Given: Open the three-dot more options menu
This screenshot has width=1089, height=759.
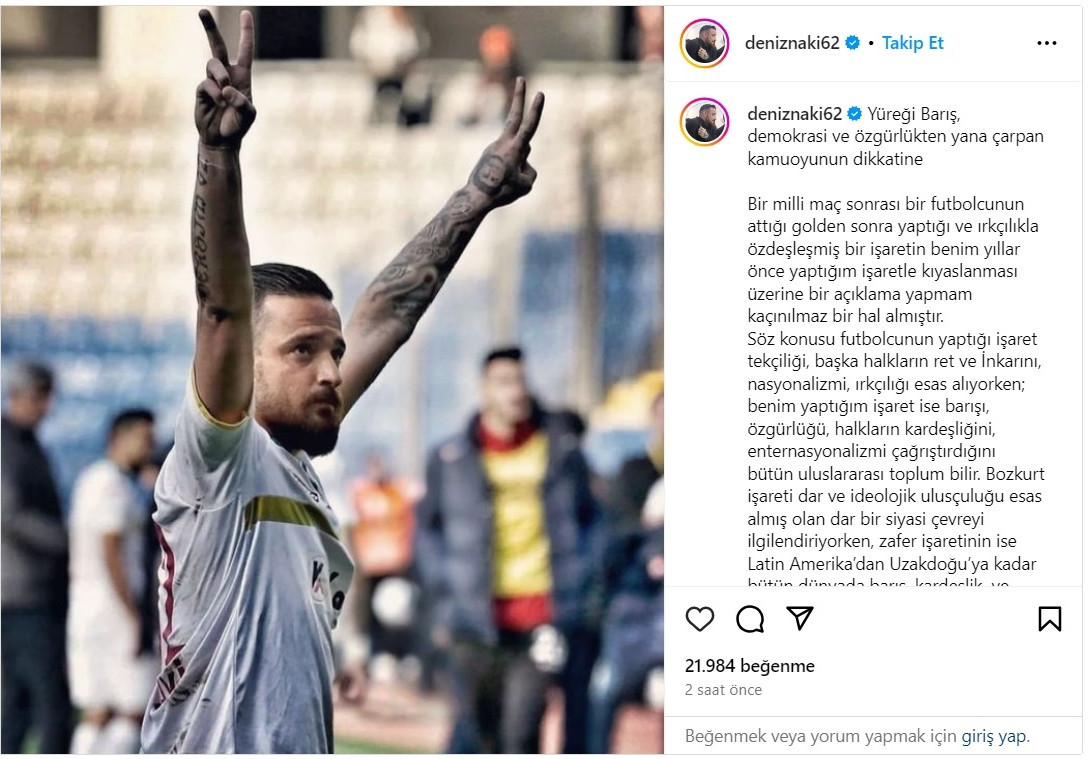Looking at the screenshot, I should point(1047,43).
